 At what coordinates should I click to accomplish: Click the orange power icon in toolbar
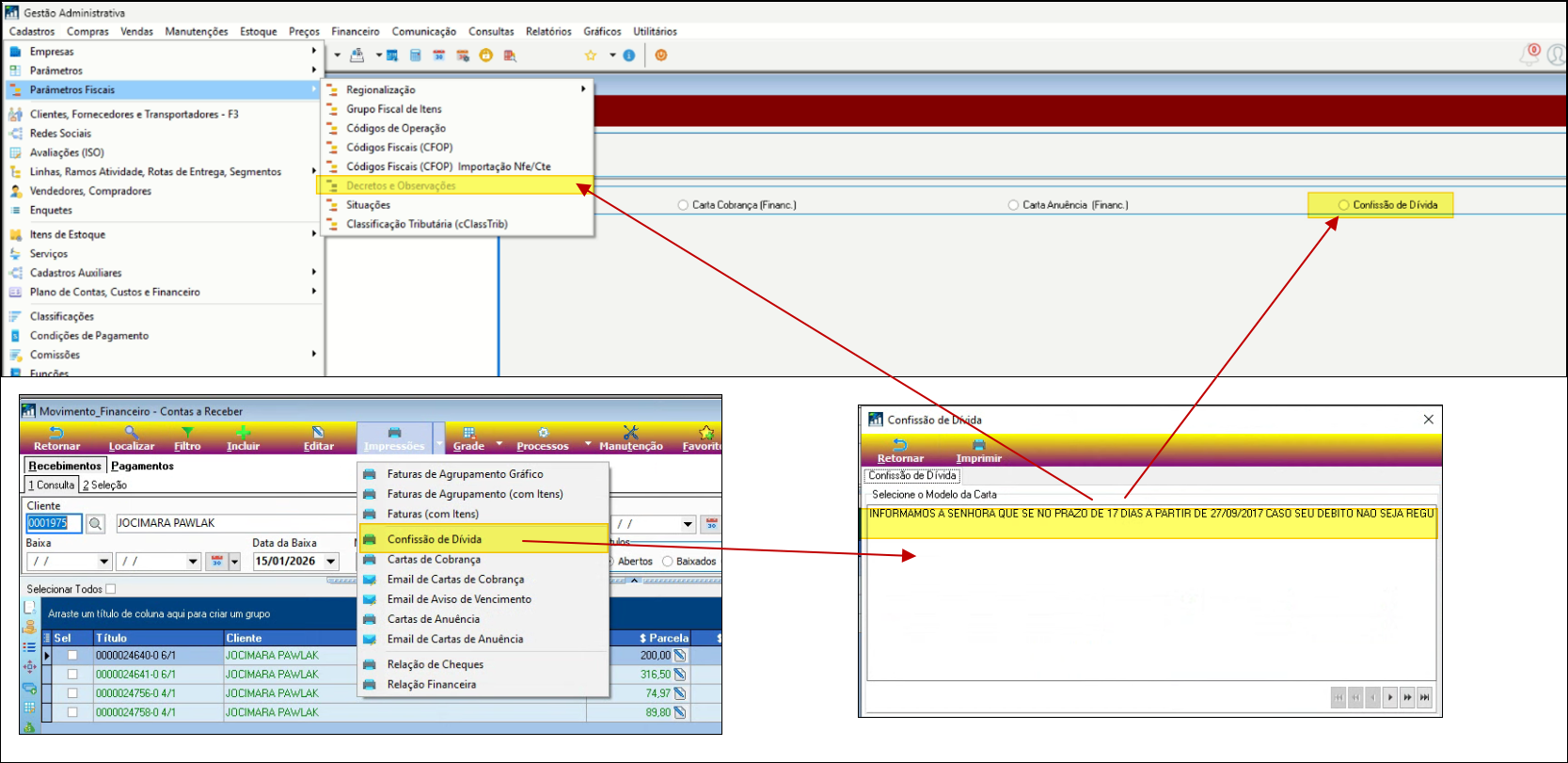661,56
